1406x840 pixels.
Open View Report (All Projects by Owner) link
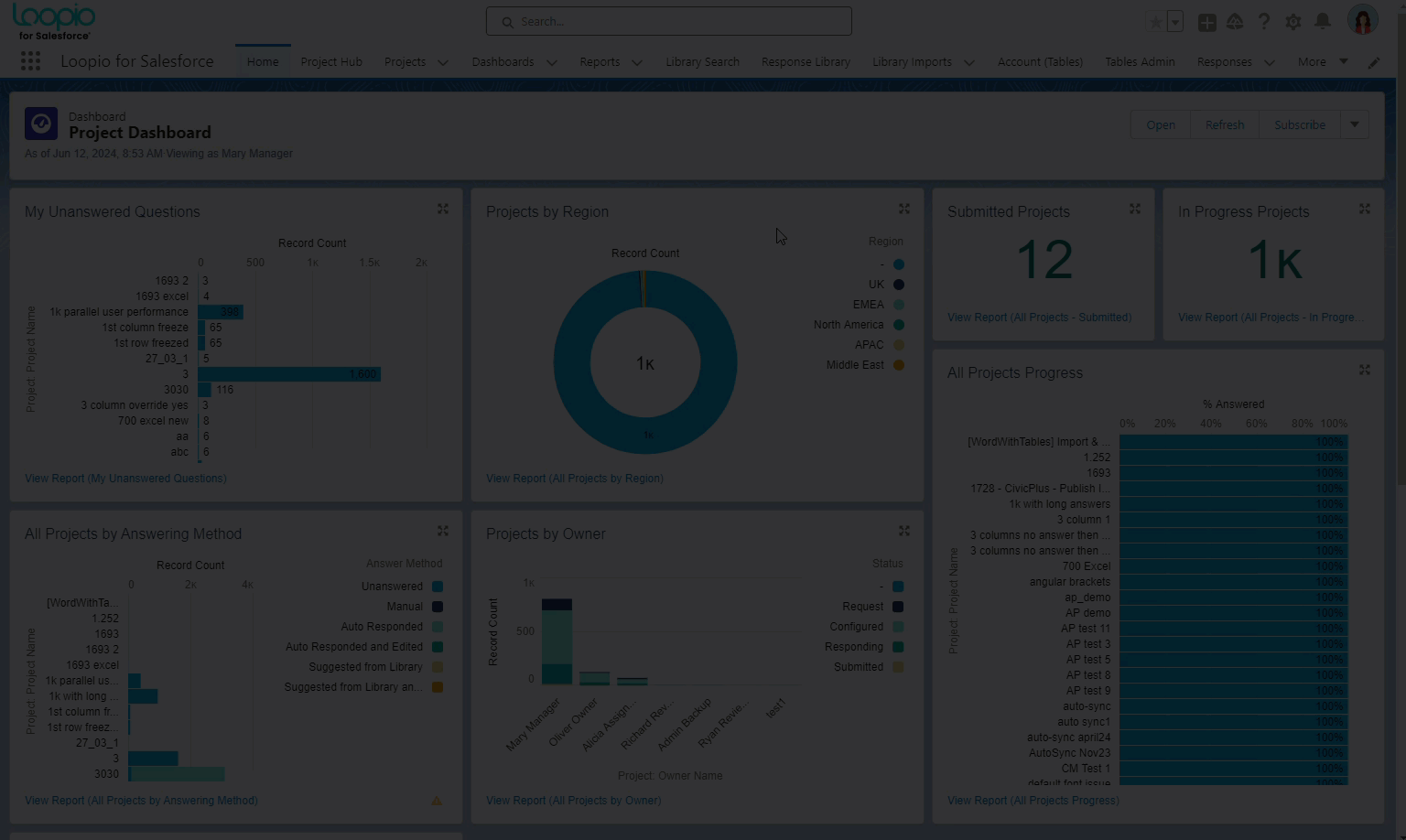point(573,801)
